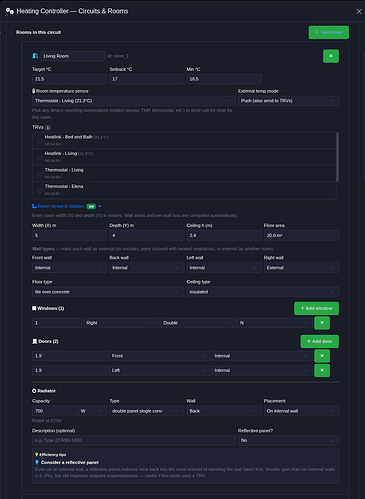Edit the Front door area field
Image resolution: width=365 pixels, height=499 pixels.
pyautogui.click(x=70, y=356)
